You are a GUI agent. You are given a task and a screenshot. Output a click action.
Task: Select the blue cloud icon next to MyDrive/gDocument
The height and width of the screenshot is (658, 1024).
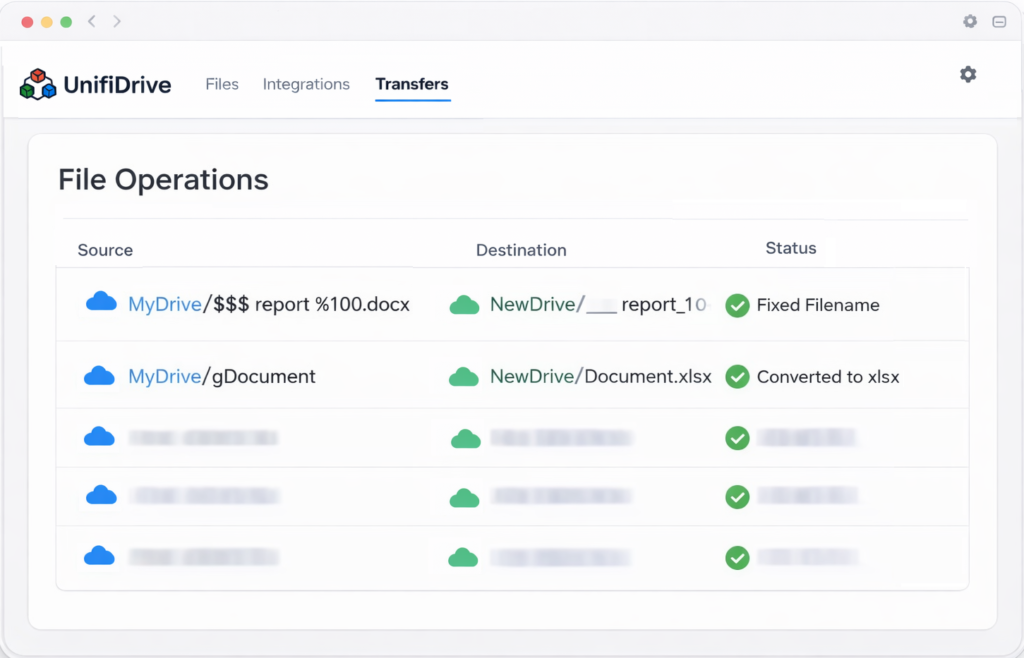tap(99, 376)
